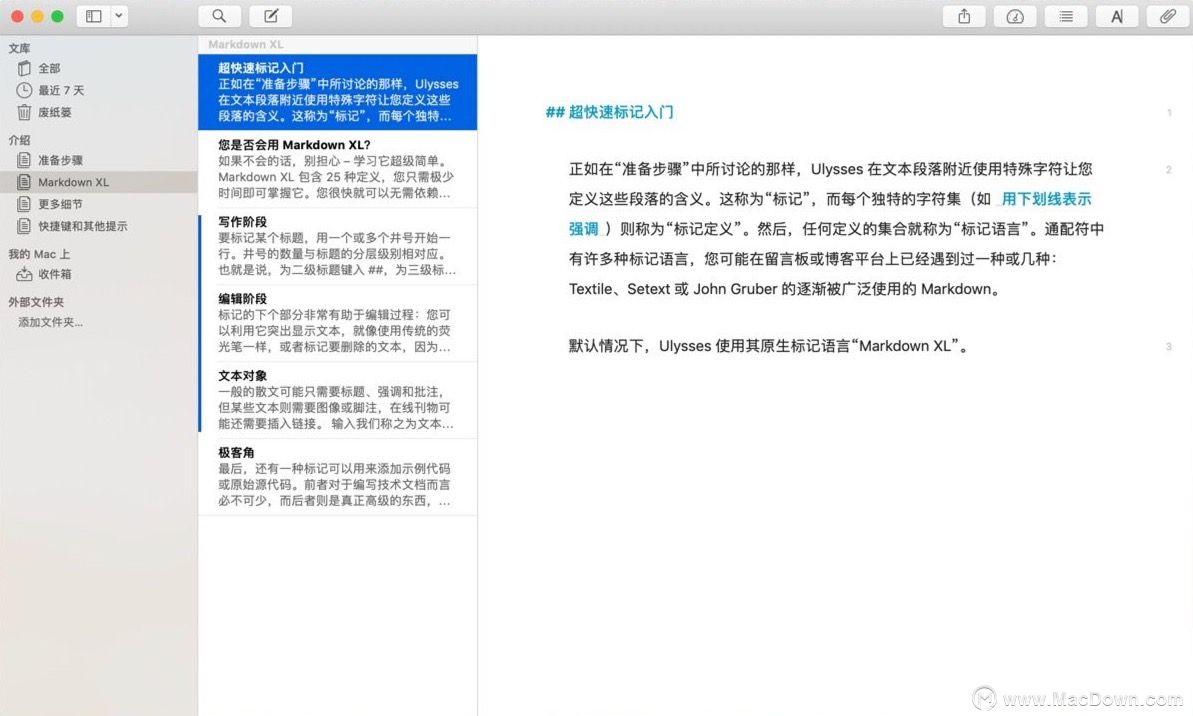Open the 编辑阶段 sheet
Image resolution: width=1193 pixels, height=716 pixels.
coord(338,323)
